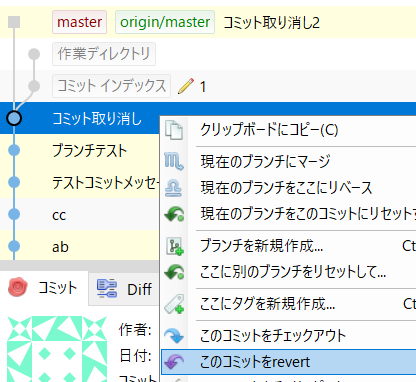Switch to the コミット tab

tap(44, 288)
